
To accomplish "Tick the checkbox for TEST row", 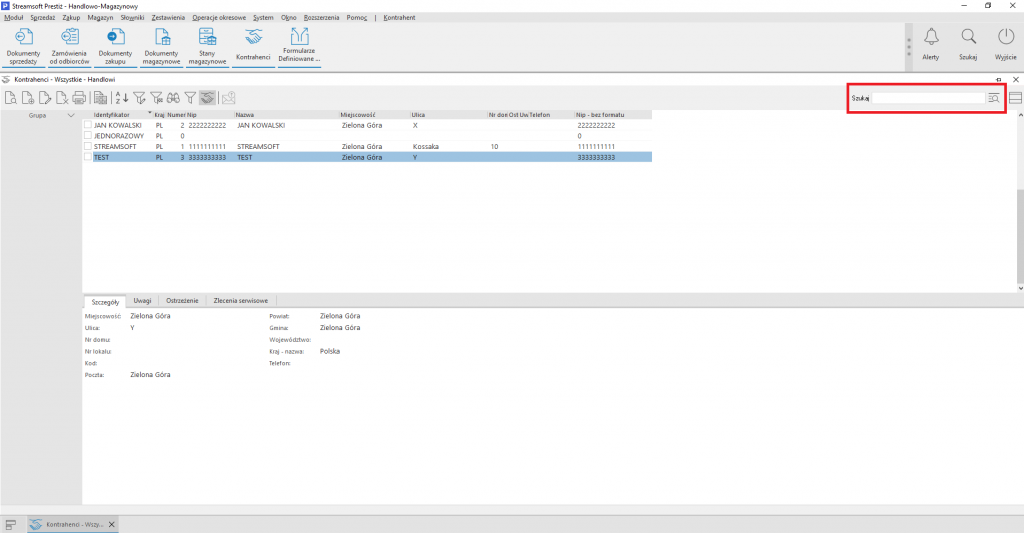I will point(88,157).
